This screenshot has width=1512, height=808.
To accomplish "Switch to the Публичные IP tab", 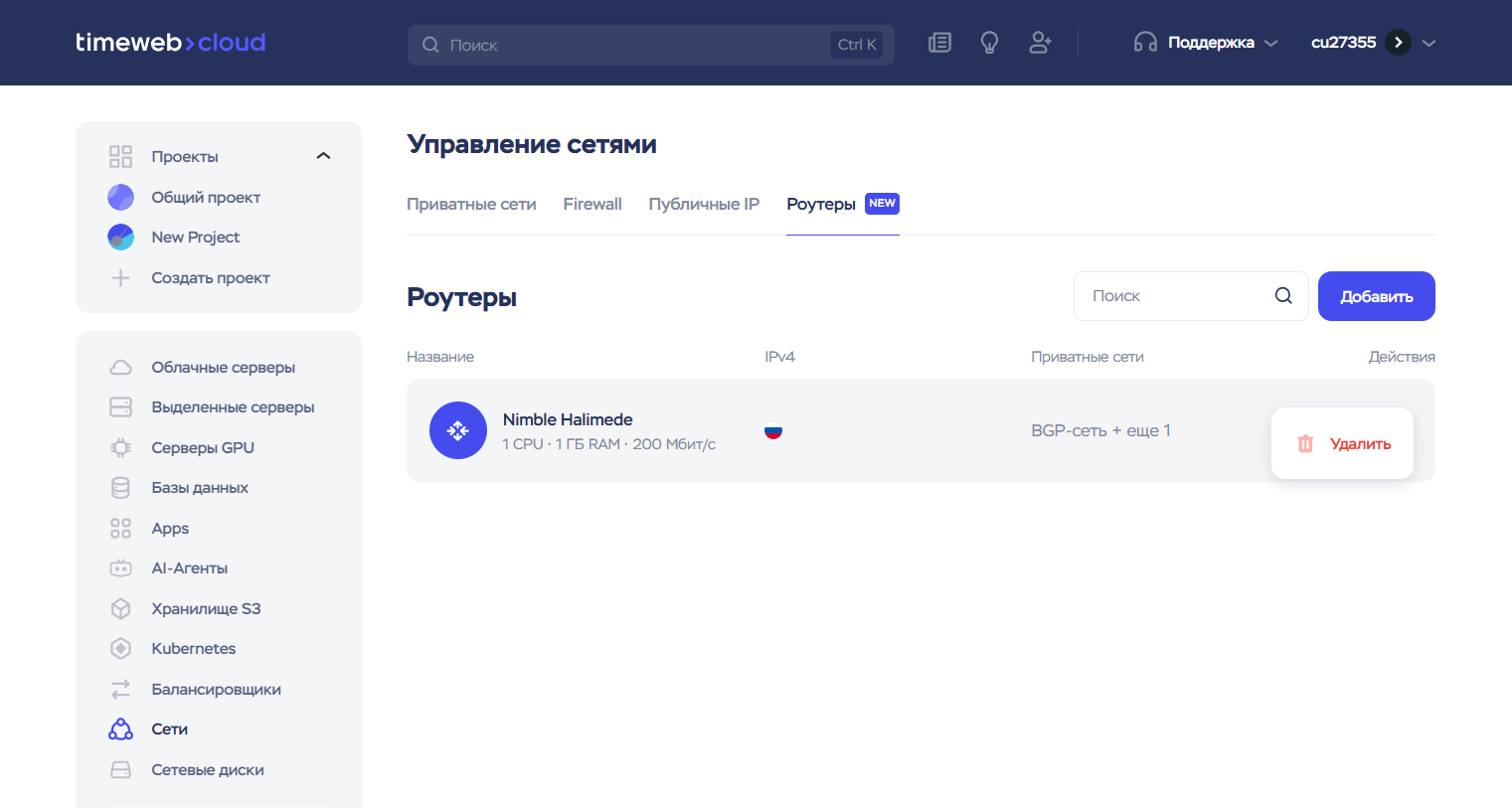I will click(704, 204).
